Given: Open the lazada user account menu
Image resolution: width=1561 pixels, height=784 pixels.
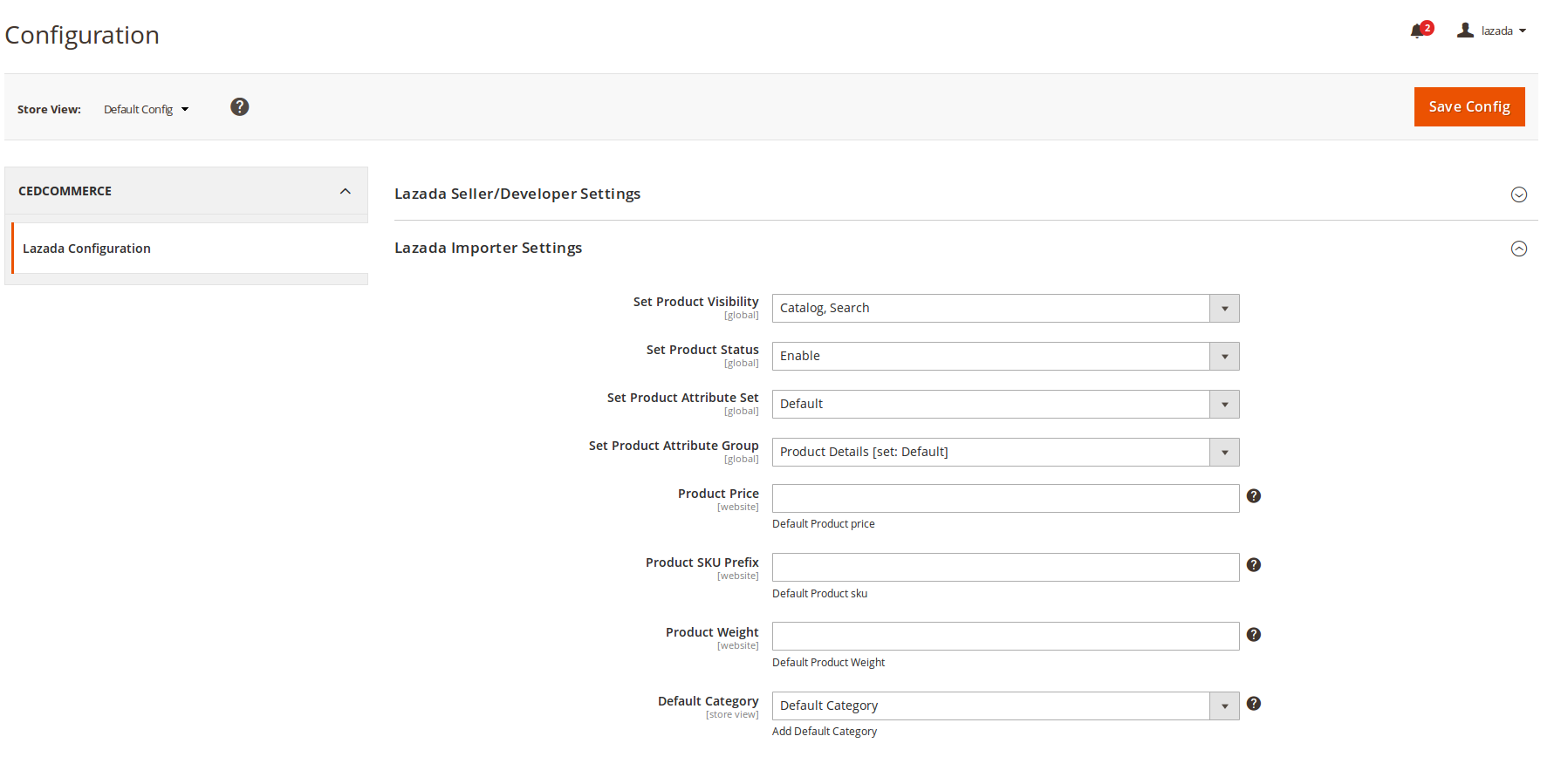Looking at the screenshot, I should [1492, 31].
